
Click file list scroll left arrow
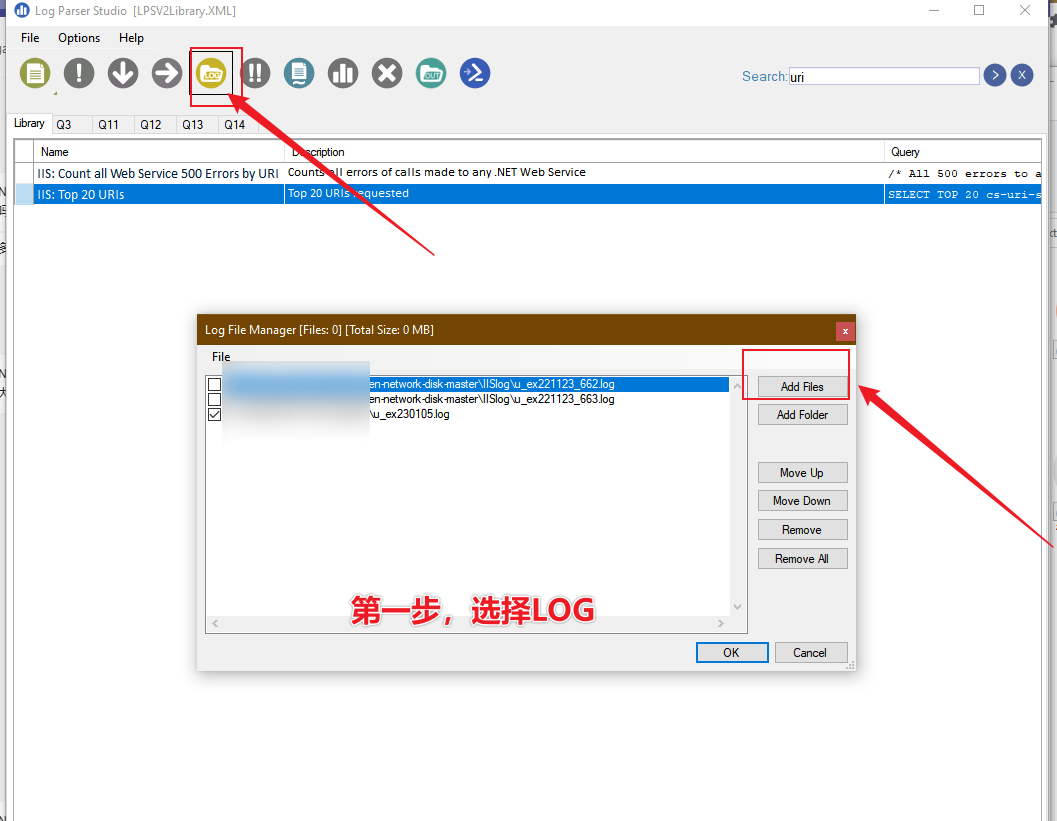point(215,624)
